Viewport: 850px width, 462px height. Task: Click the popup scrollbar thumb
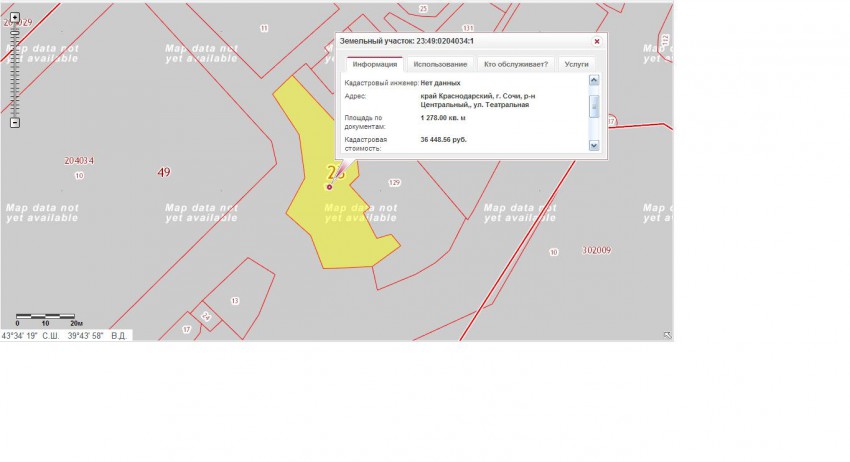pyautogui.click(x=594, y=106)
